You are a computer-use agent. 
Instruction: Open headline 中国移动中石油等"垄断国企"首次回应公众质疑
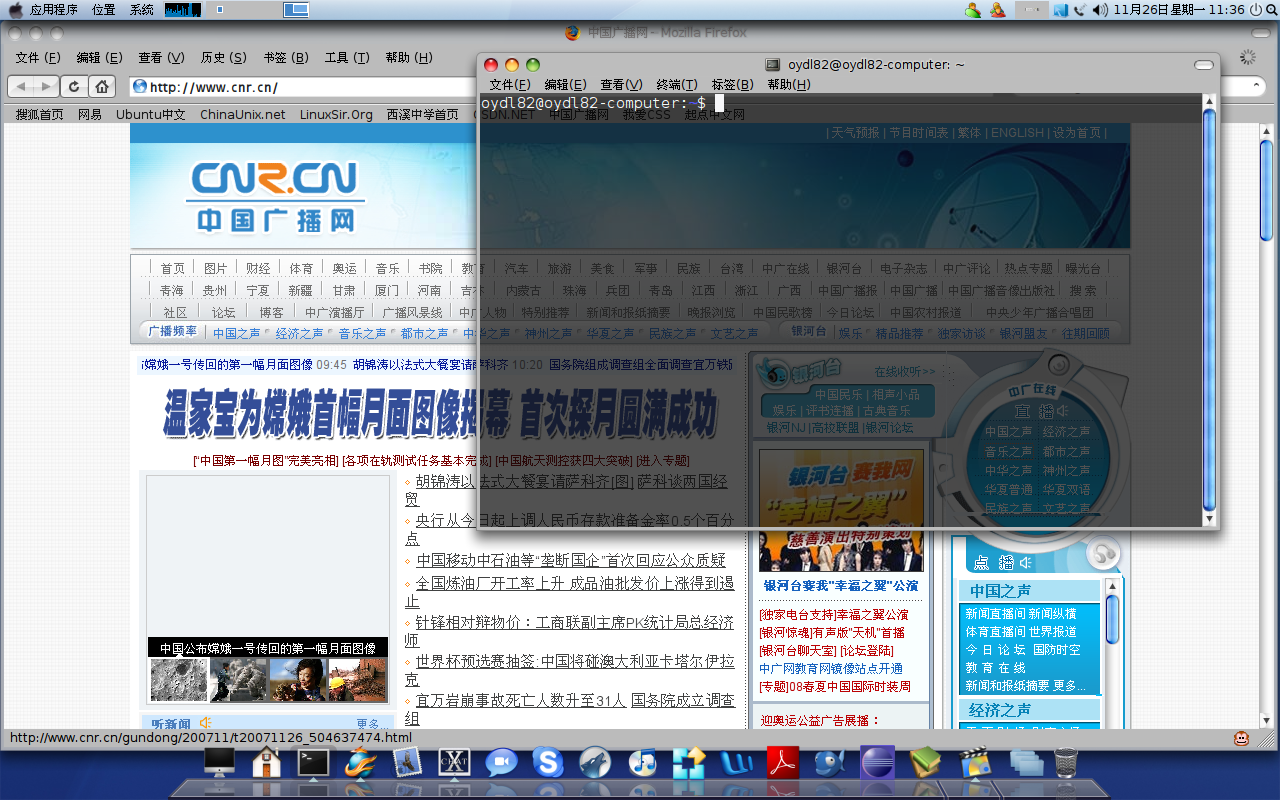(x=571, y=560)
